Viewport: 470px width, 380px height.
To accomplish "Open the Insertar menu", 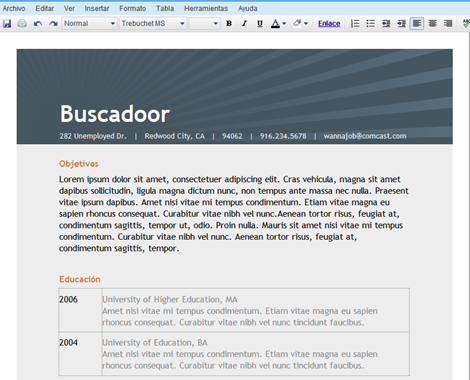I will coord(97,9).
